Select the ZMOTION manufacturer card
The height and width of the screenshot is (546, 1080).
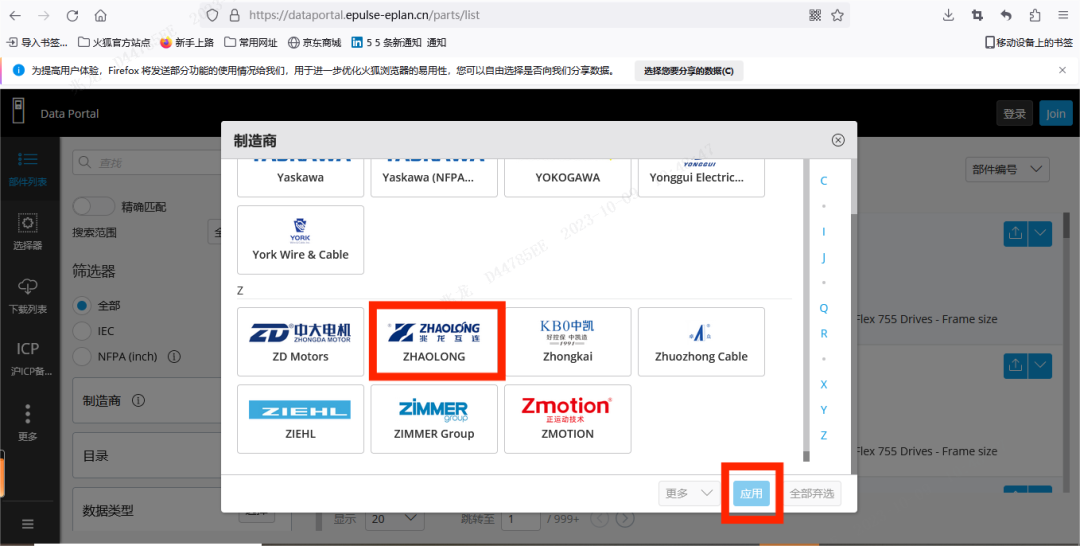click(568, 419)
